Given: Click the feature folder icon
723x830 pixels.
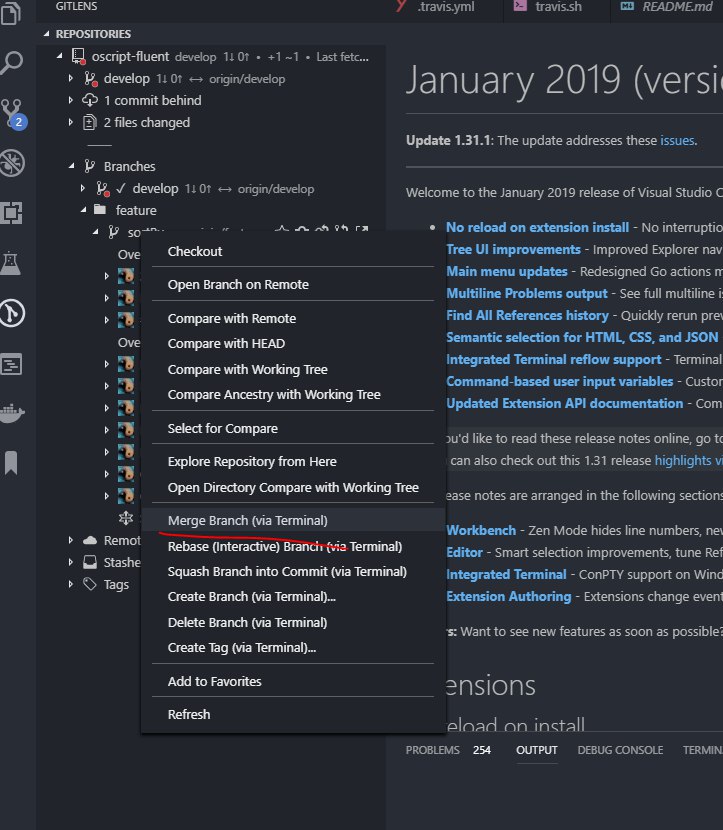Looking at the screenshot, I should click(x=100, y=210).
